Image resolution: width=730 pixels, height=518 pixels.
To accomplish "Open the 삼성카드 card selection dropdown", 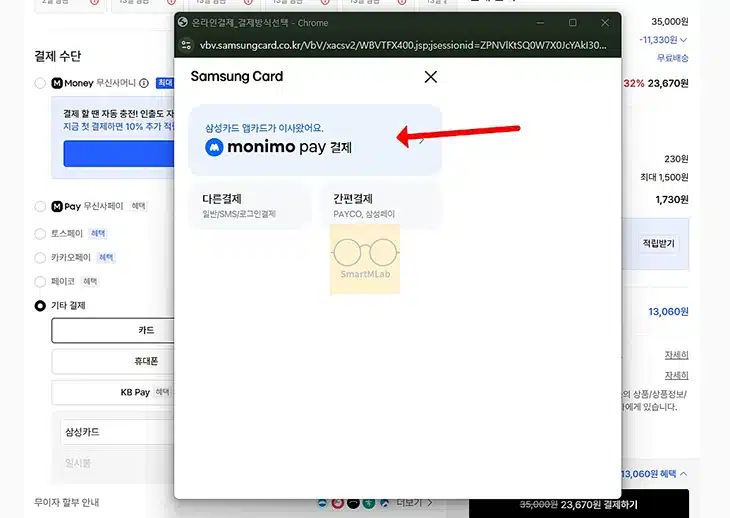I will point(118,432).
